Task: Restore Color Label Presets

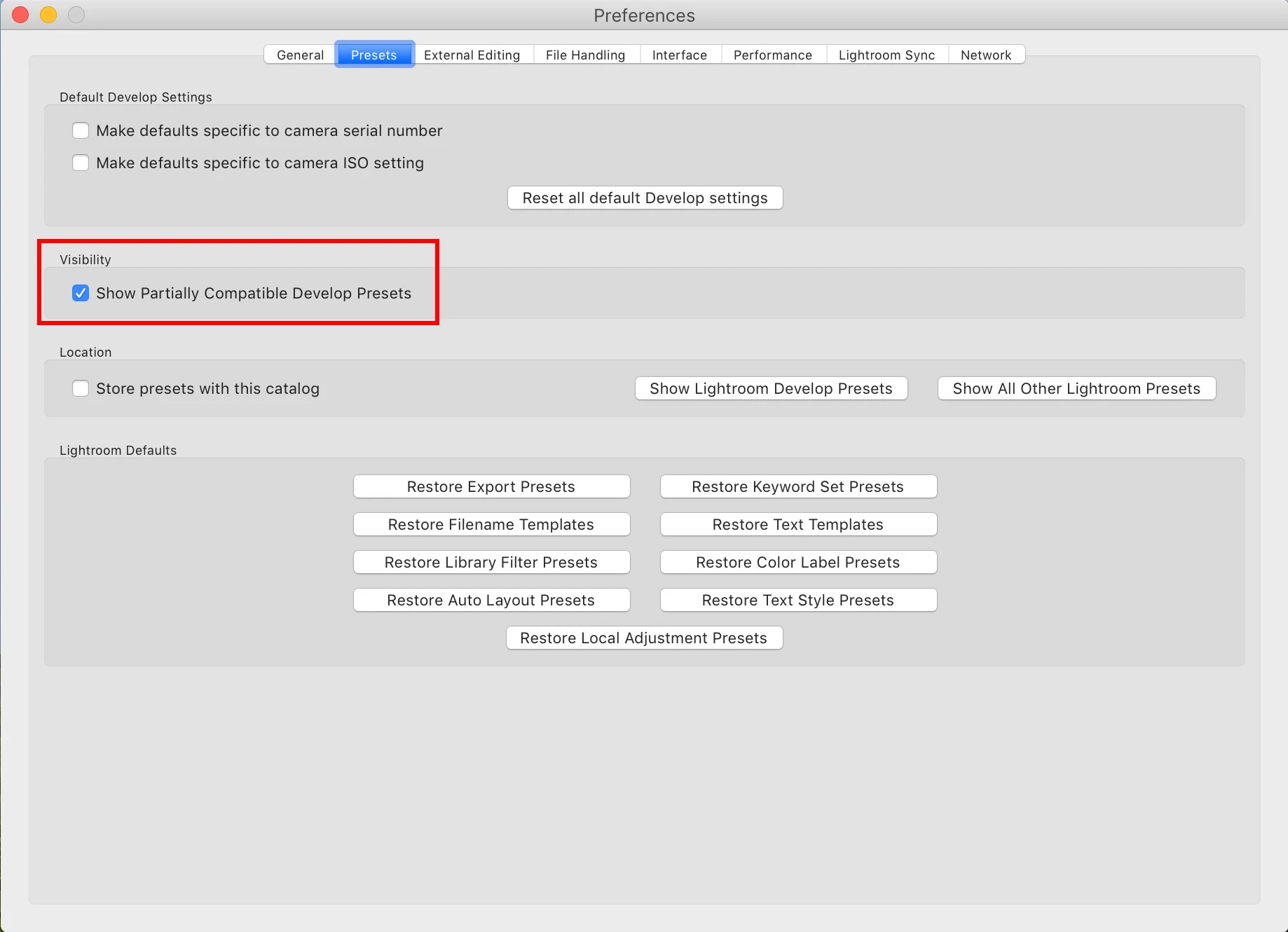Action: pyautogui.click(x=798, y=562)
